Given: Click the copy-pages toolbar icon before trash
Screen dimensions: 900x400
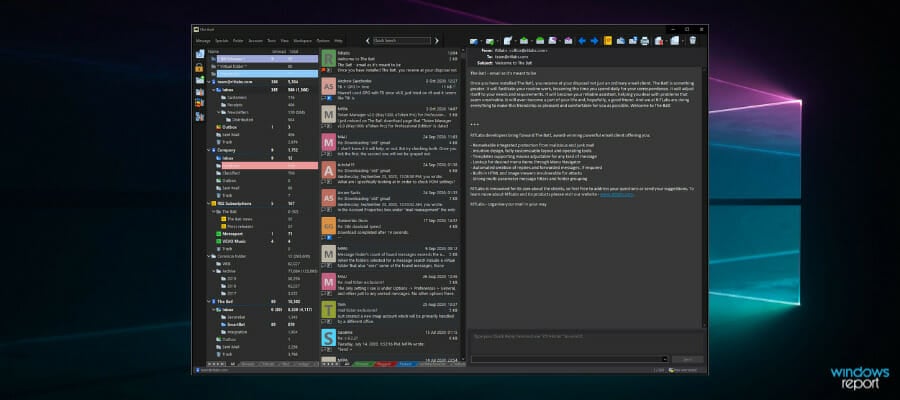Looking at the screenshot, I should point(674,41).
